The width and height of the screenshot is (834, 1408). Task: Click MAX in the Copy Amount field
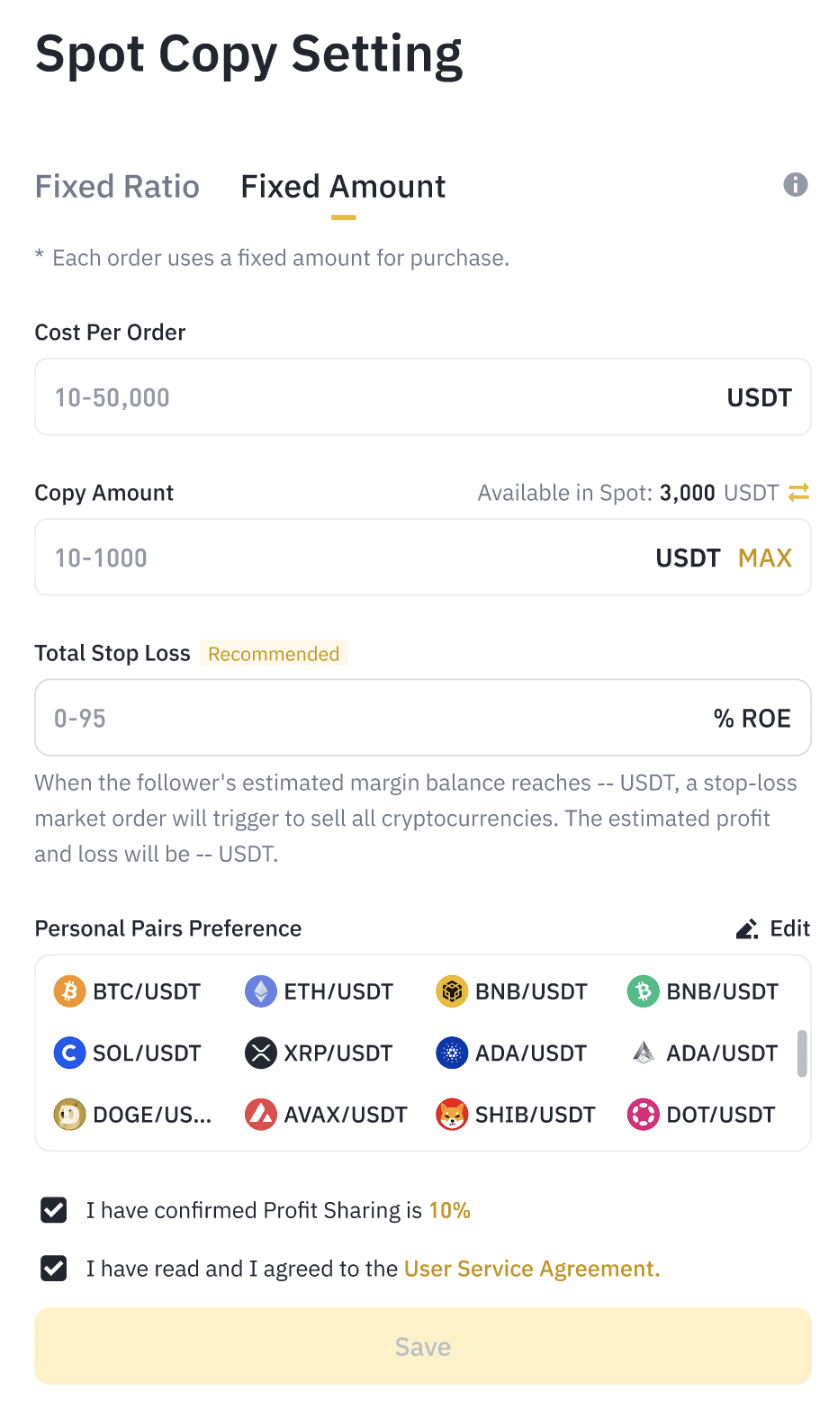point(765,558)
